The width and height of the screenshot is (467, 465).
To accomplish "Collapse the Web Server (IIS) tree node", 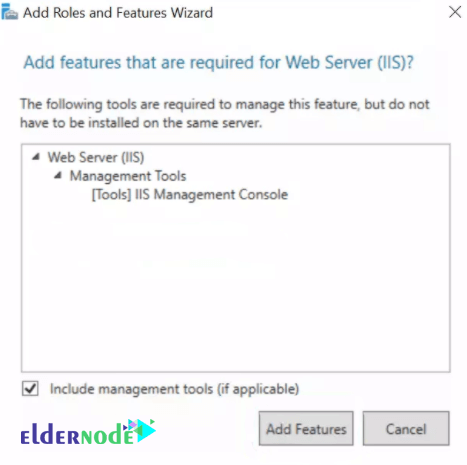I will click(36, 157).
